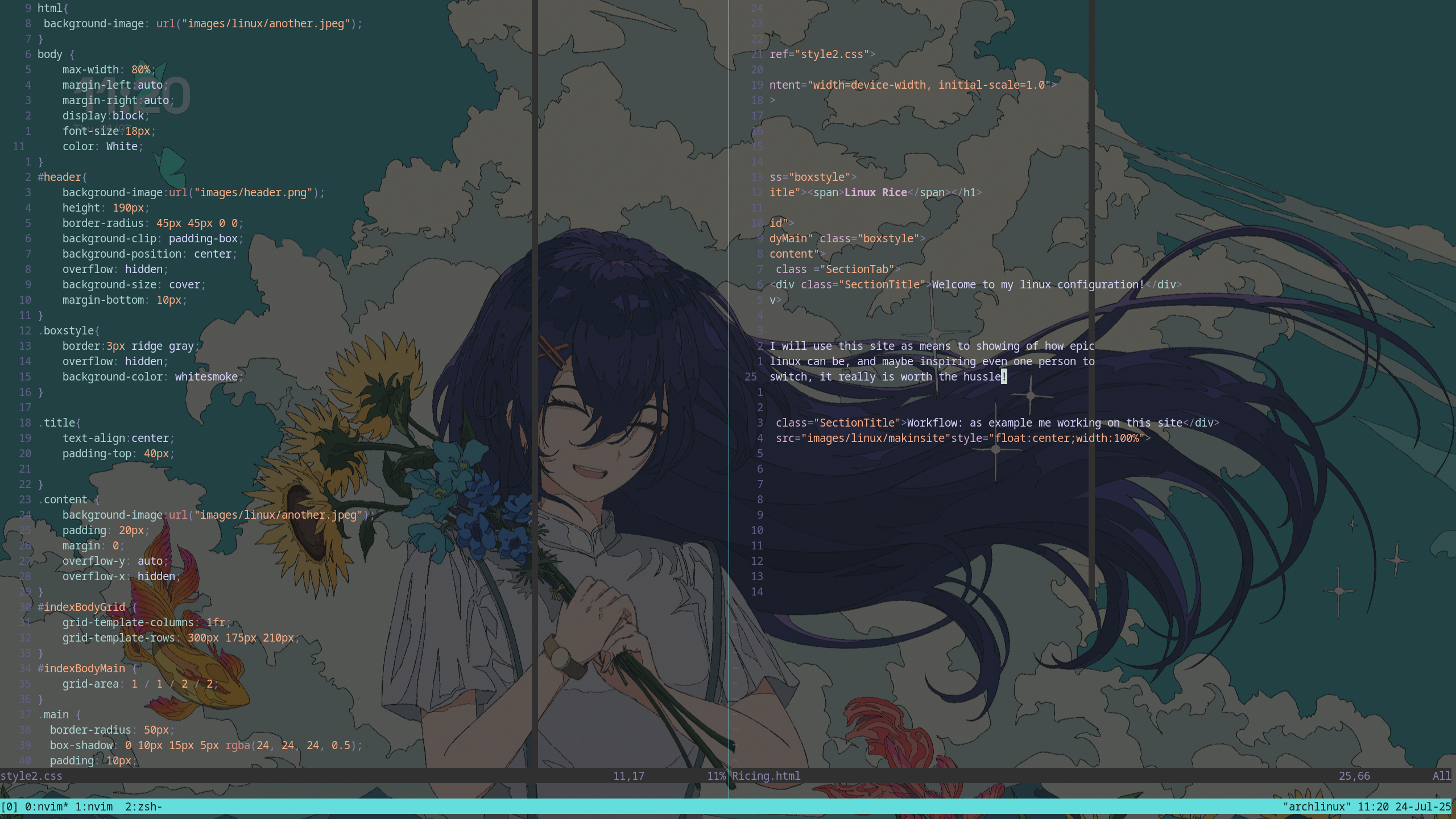Click the .boxstyle selector line
This screenshot has height=819, width=1456.
(x=69, y=330)
